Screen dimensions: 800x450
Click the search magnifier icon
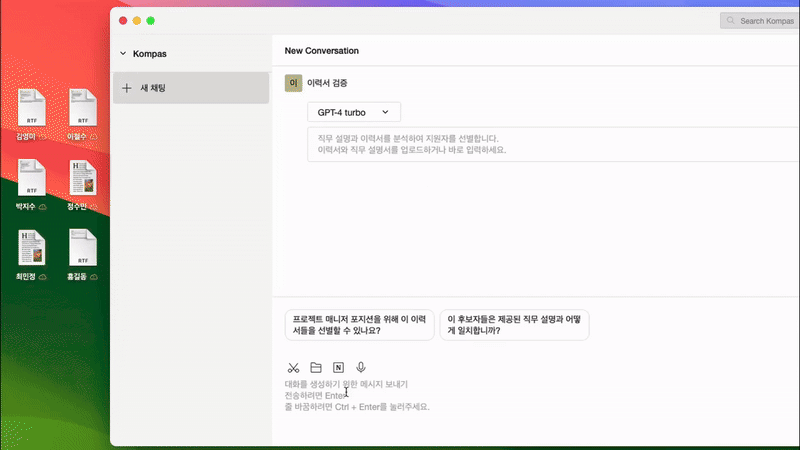coord(731,20)
